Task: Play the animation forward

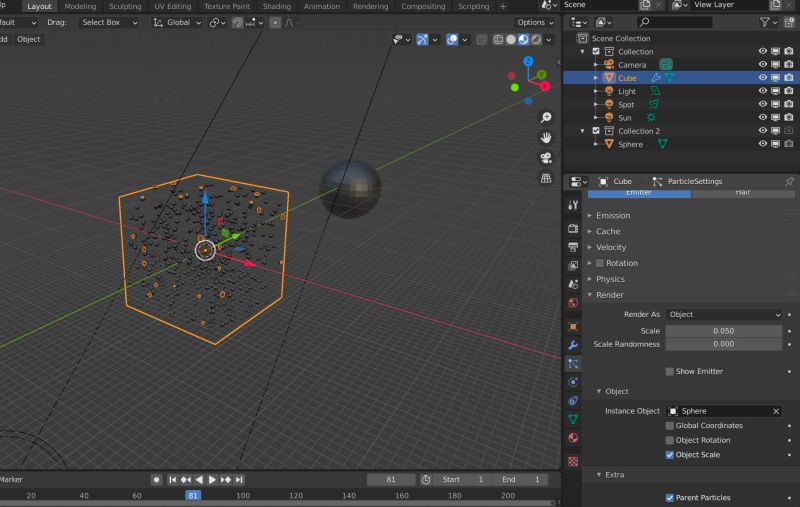Action: 212,480
